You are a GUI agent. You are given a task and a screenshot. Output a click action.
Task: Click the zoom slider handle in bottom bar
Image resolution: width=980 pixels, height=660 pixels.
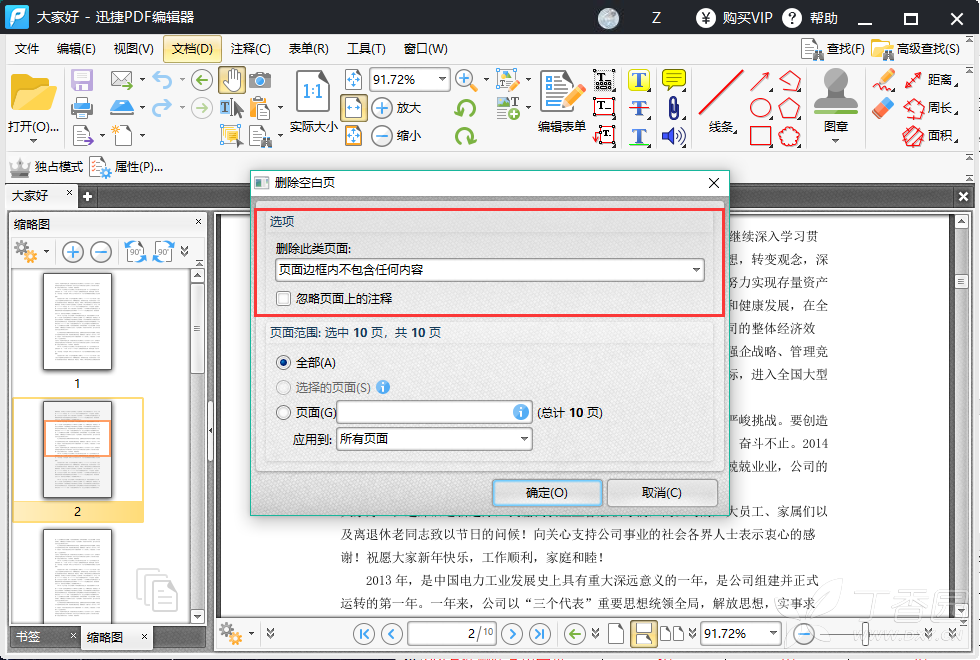tap(866, 634)
